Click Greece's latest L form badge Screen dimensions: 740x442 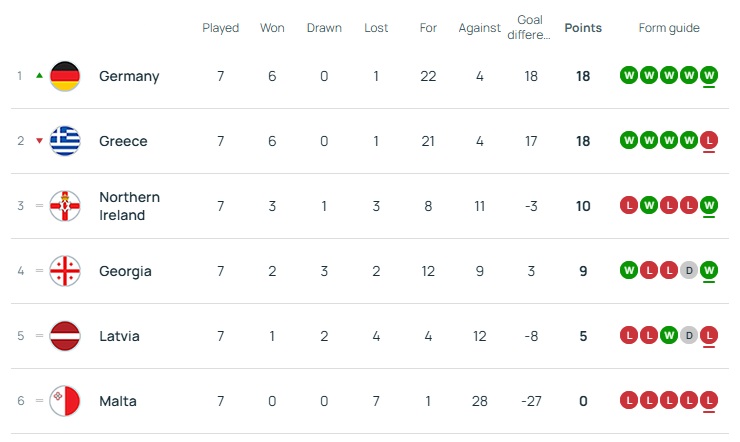click(x=709, y=141)
